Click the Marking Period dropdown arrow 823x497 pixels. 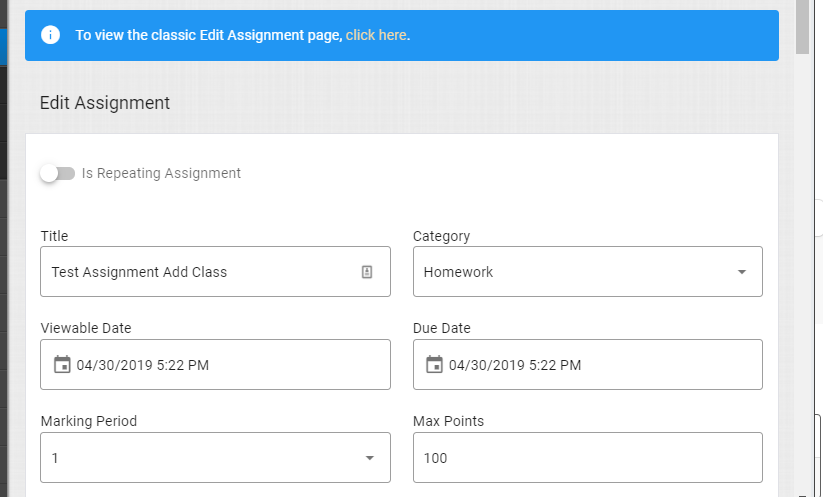click(x=370, y=458)
